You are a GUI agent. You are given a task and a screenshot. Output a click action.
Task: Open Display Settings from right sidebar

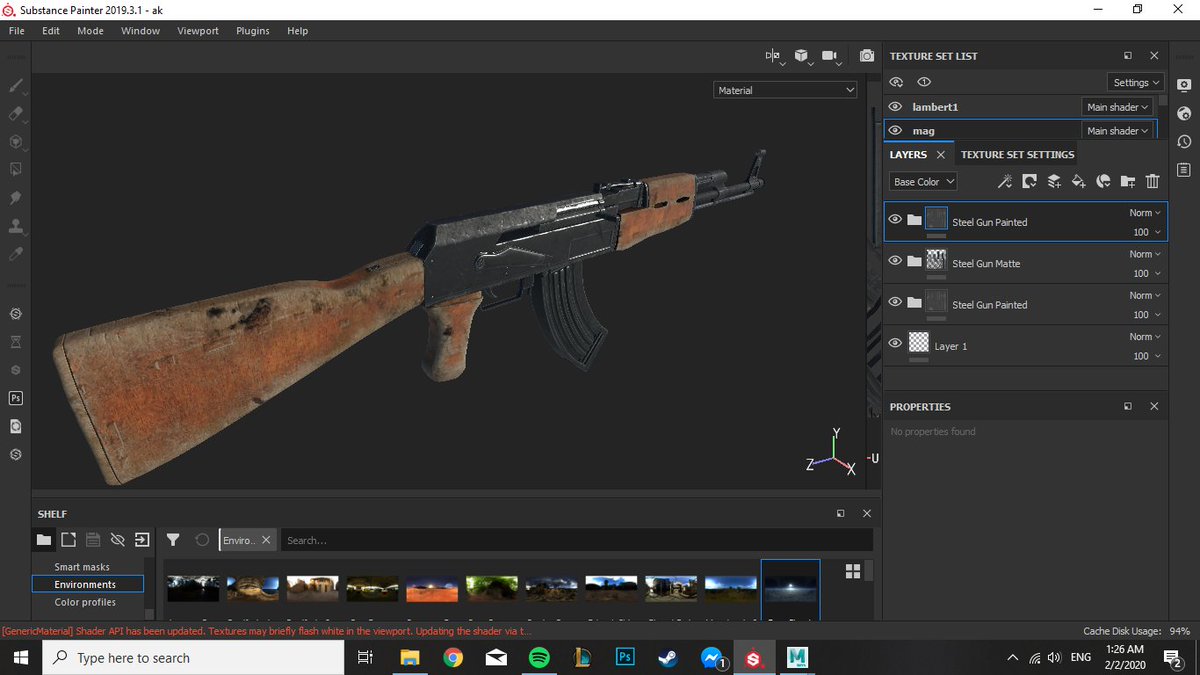[x=1184, y=84]
